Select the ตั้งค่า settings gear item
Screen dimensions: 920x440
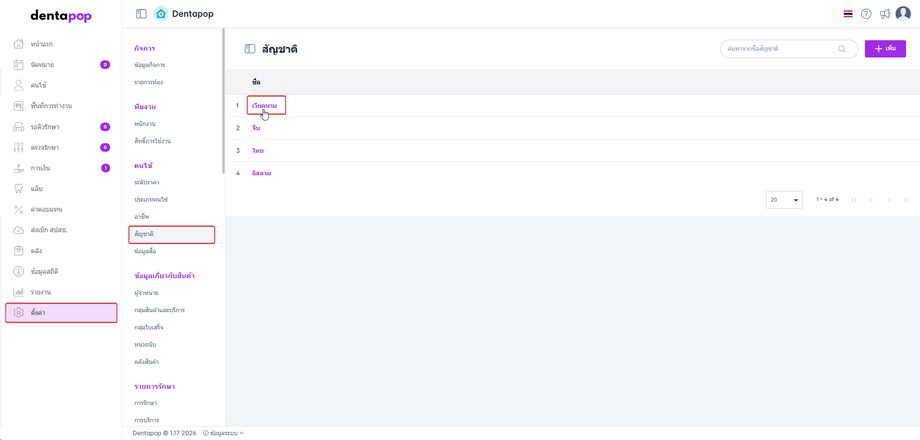pos(61,313)
